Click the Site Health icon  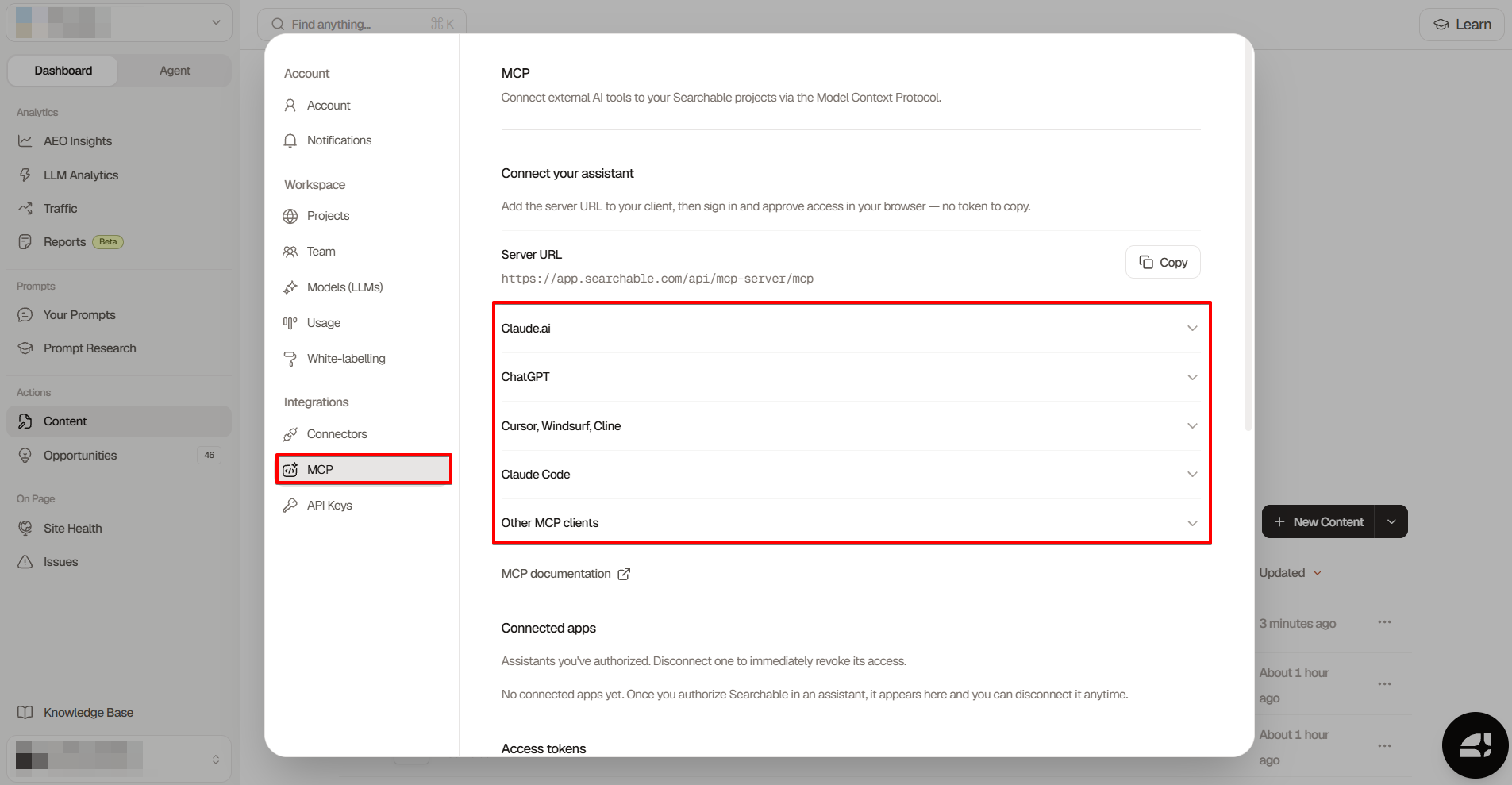pyautogui.click(x=25, y=529)
